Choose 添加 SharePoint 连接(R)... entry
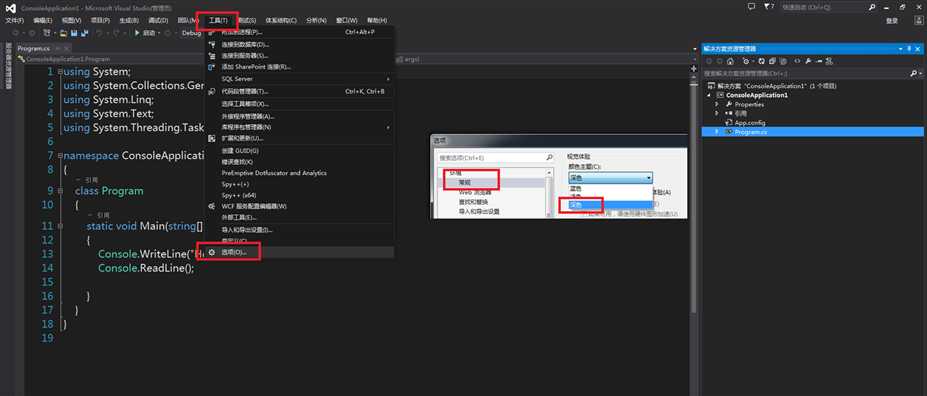 299,67
